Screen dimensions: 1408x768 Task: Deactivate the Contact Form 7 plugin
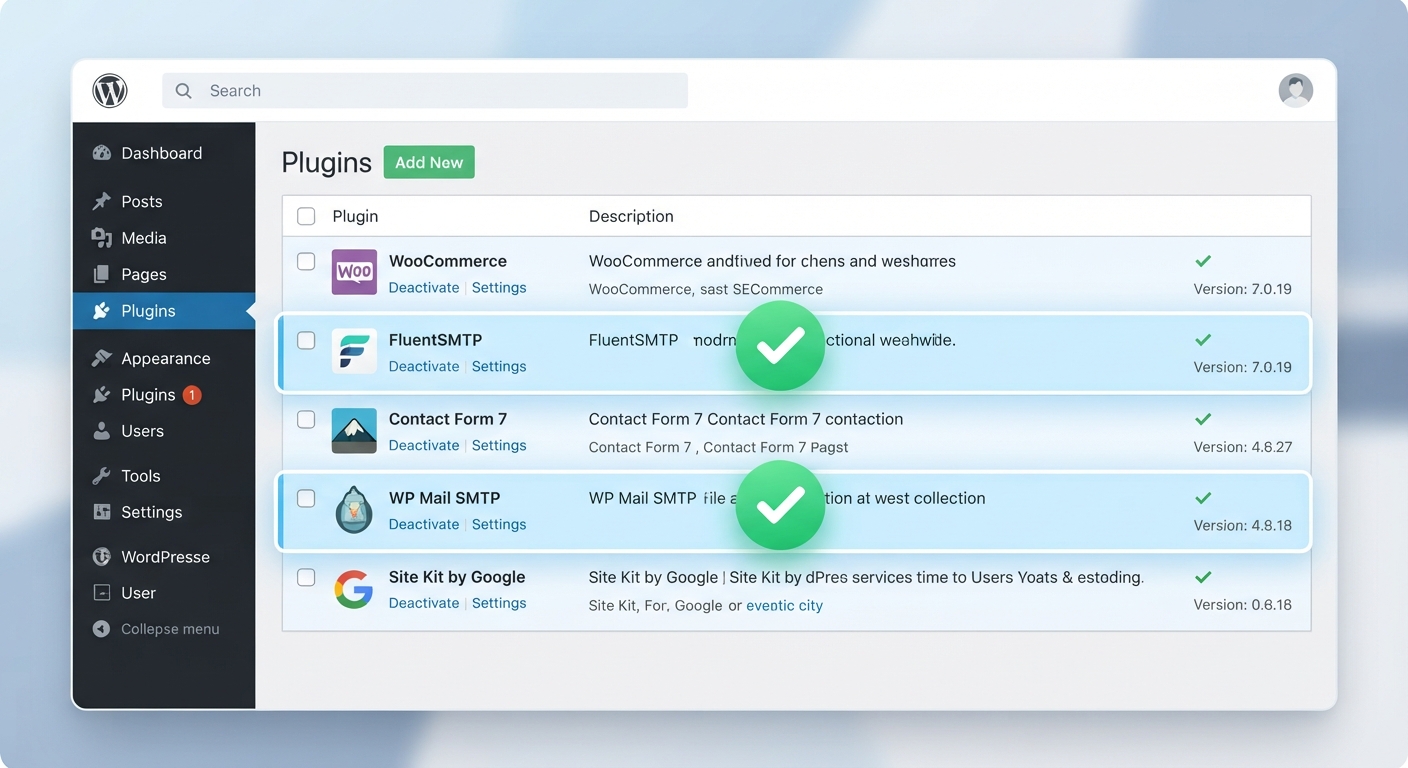click(x=424, y=445)
